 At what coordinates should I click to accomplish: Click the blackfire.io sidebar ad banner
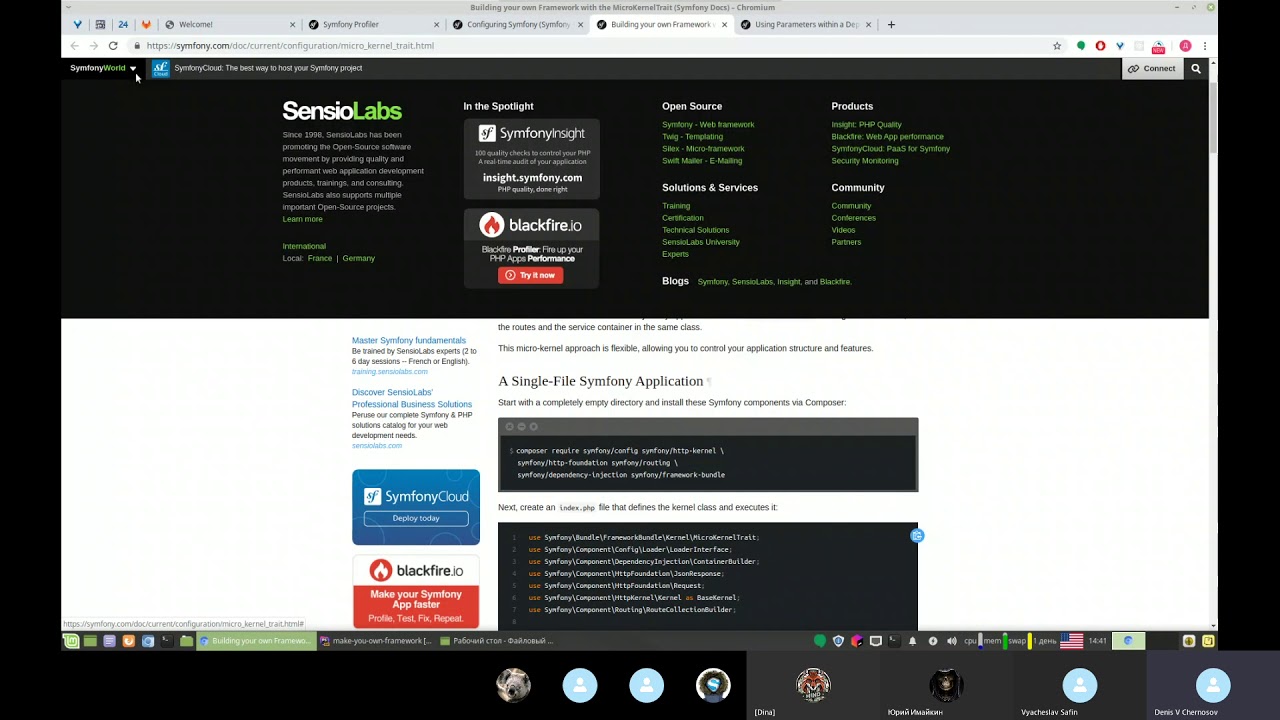click(x=416, y=592)
